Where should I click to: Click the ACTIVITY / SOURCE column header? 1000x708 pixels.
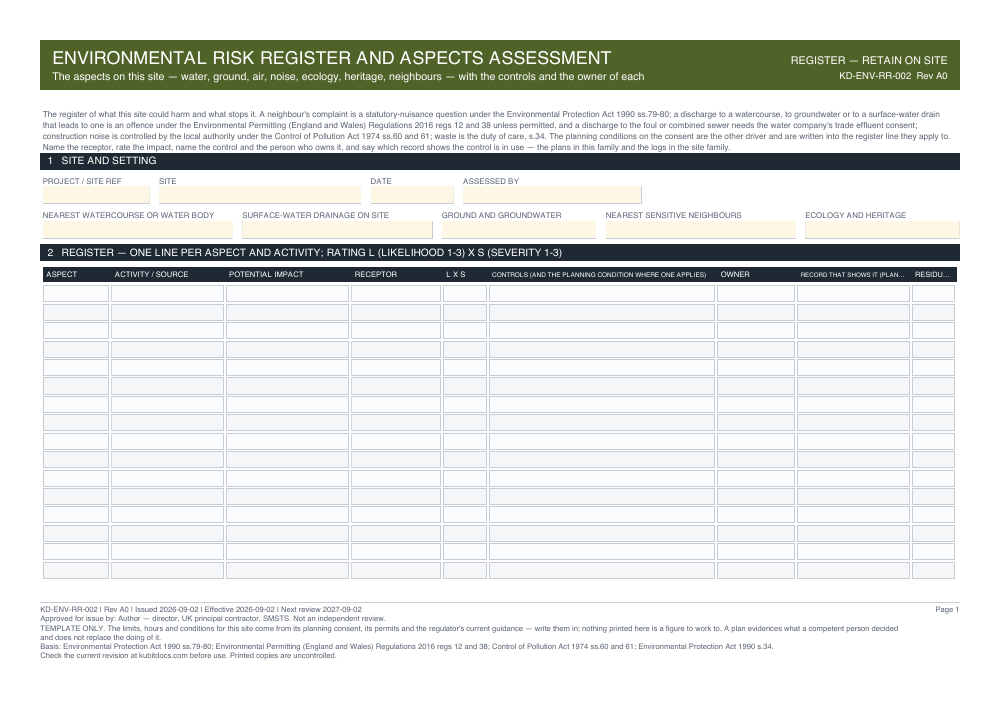point(151,274)
